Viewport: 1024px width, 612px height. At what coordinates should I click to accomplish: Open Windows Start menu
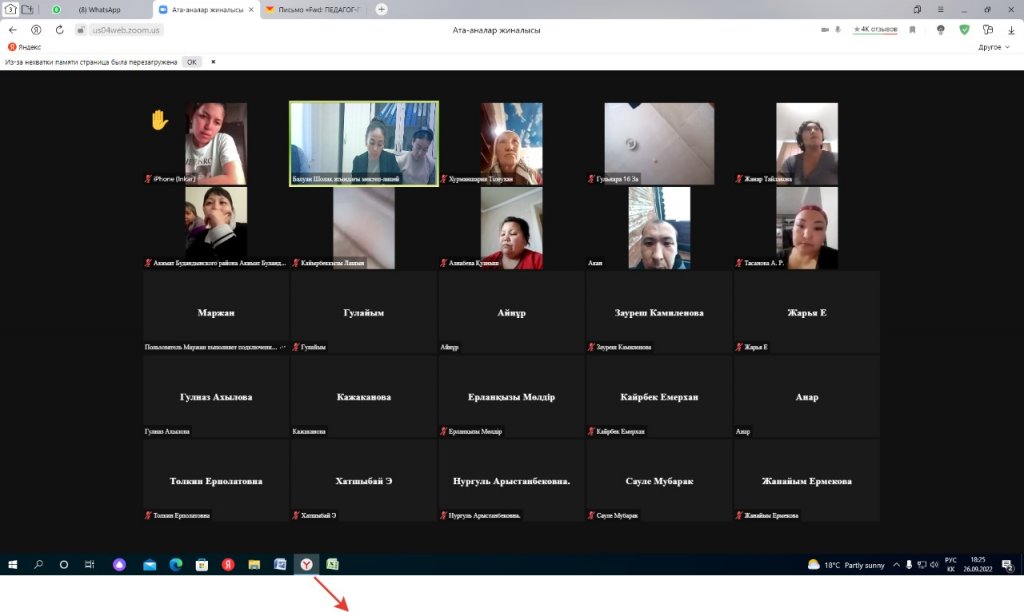click(x=13, y=564)
